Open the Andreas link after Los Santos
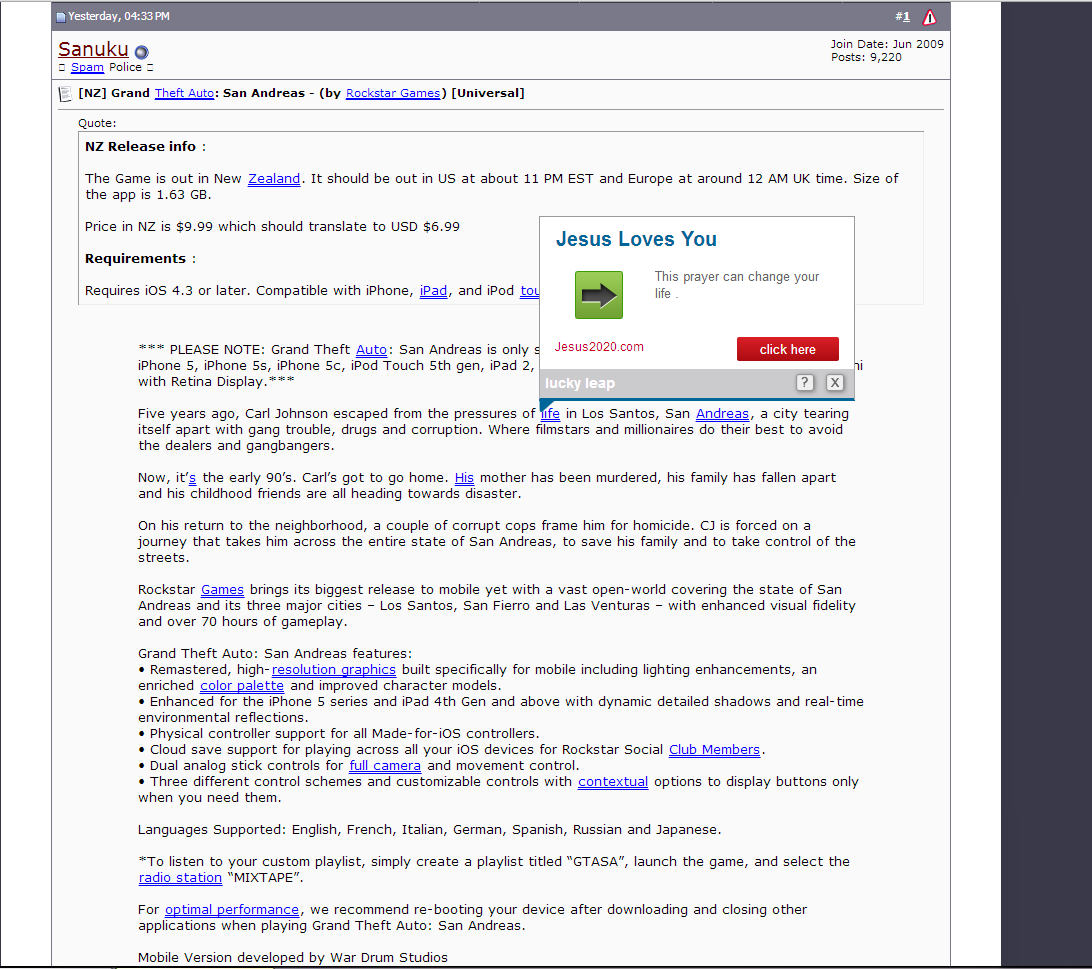1092x969 pixels. [722, 414]
